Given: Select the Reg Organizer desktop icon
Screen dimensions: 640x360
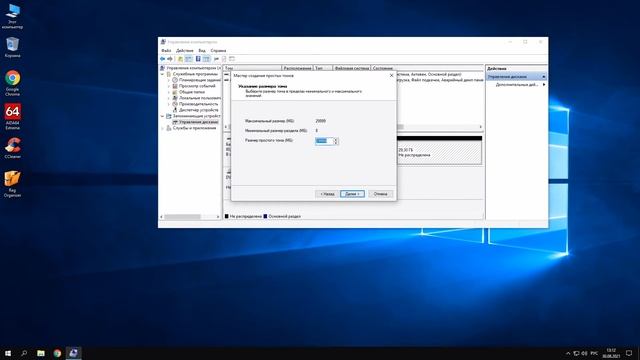Looking at the screenshot, I should [12, 184].
